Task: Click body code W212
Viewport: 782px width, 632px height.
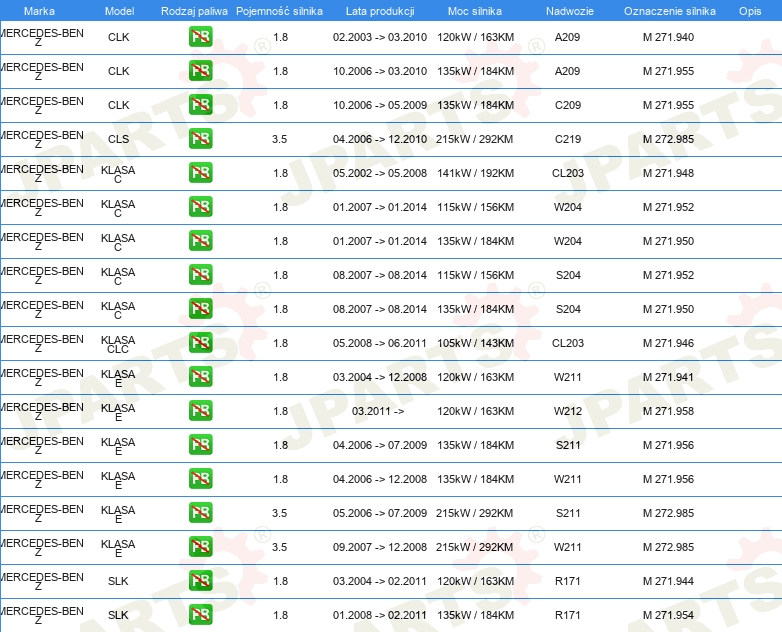Action: coord(568,411)
